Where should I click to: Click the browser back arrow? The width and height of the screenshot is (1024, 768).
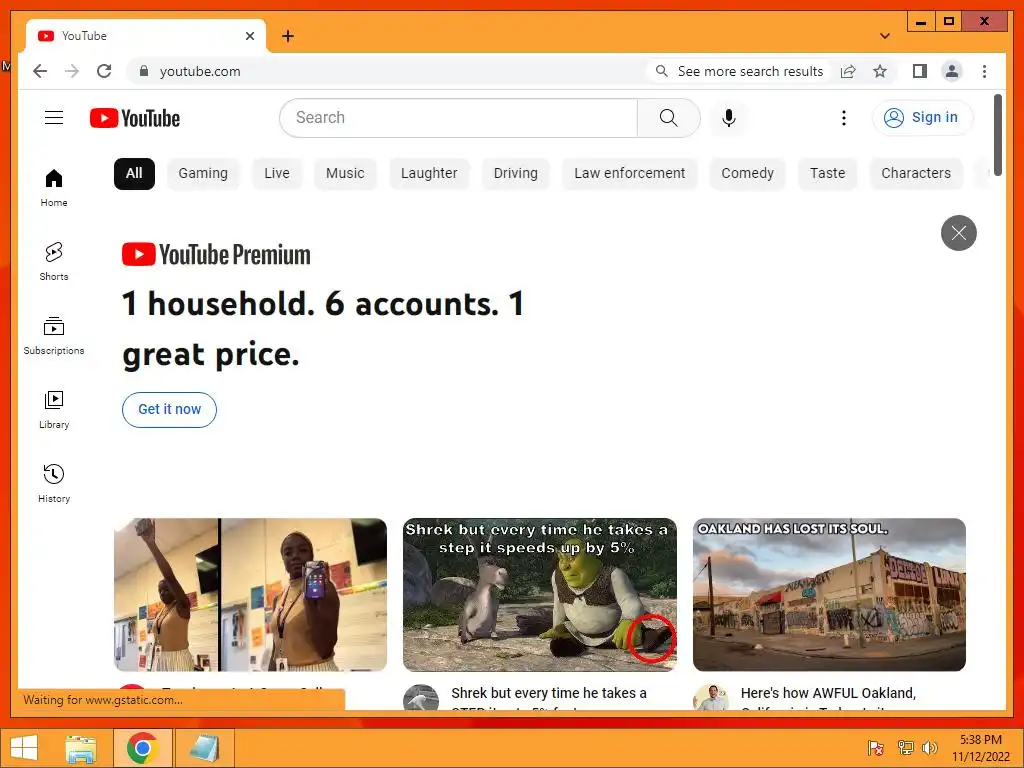pos(40,71)
